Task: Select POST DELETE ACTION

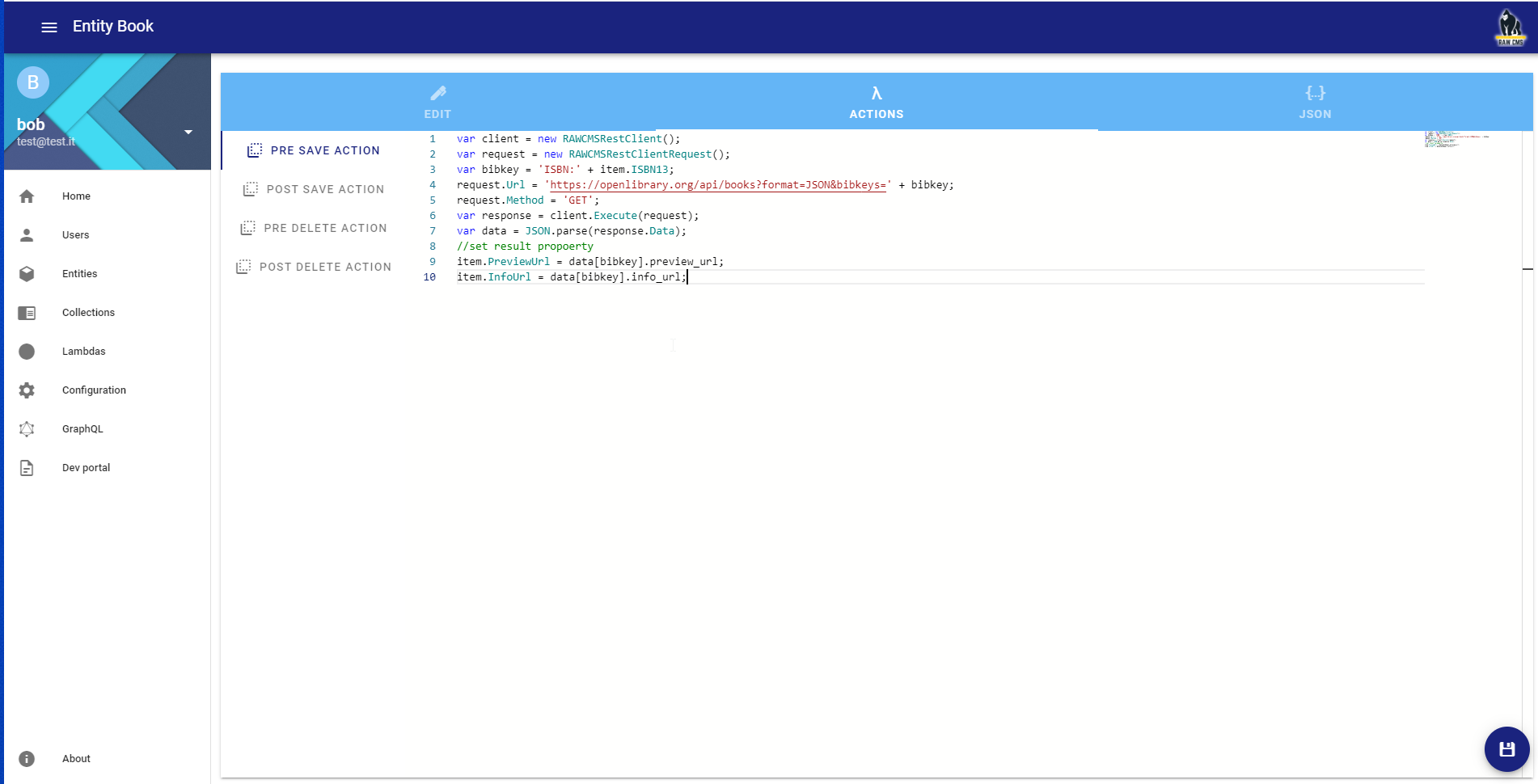Action: (x=314, y=267)
